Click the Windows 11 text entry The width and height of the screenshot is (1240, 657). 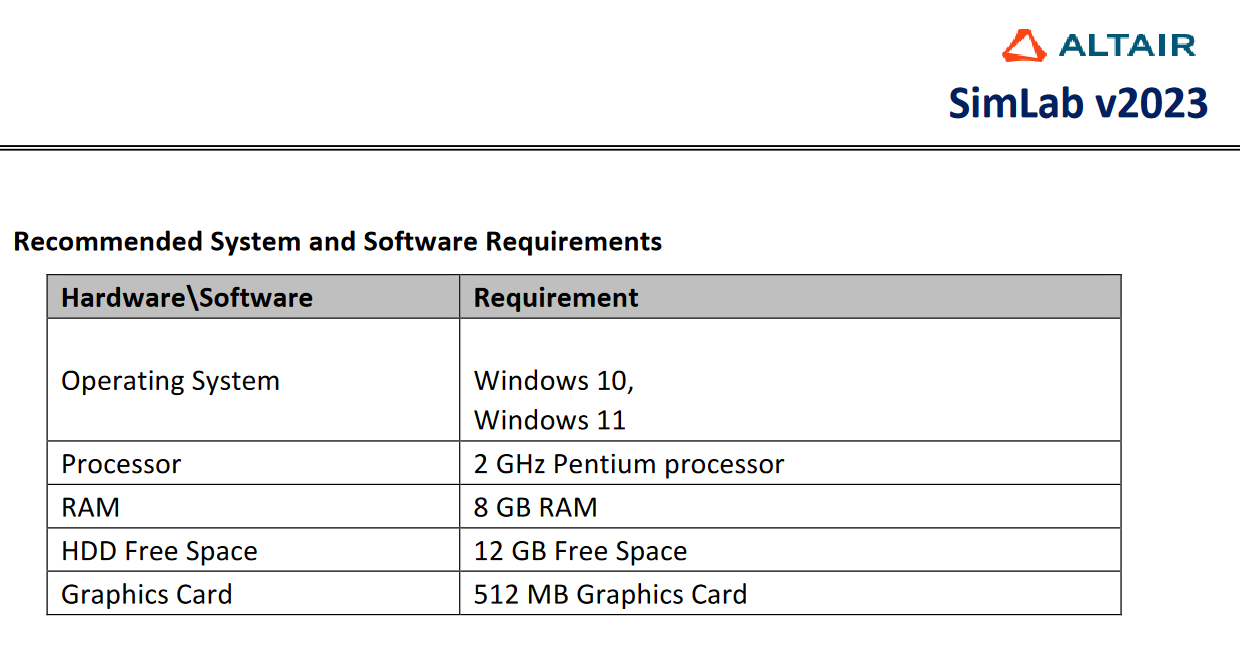coord(550,420)
